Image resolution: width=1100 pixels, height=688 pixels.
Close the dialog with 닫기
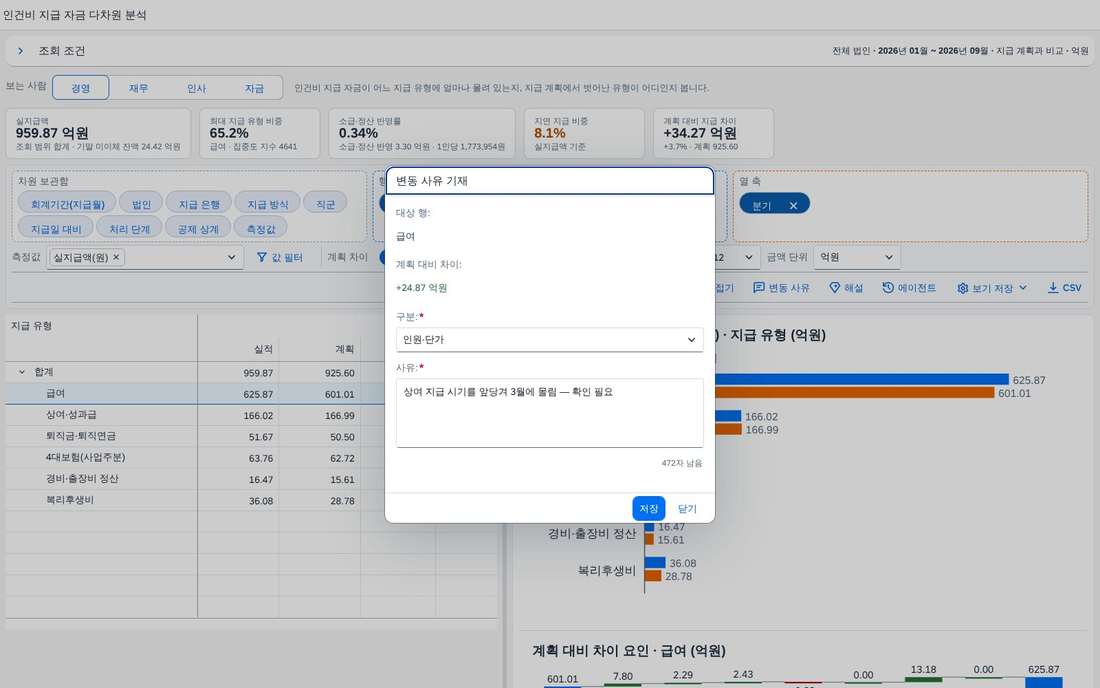click(688, 508)
